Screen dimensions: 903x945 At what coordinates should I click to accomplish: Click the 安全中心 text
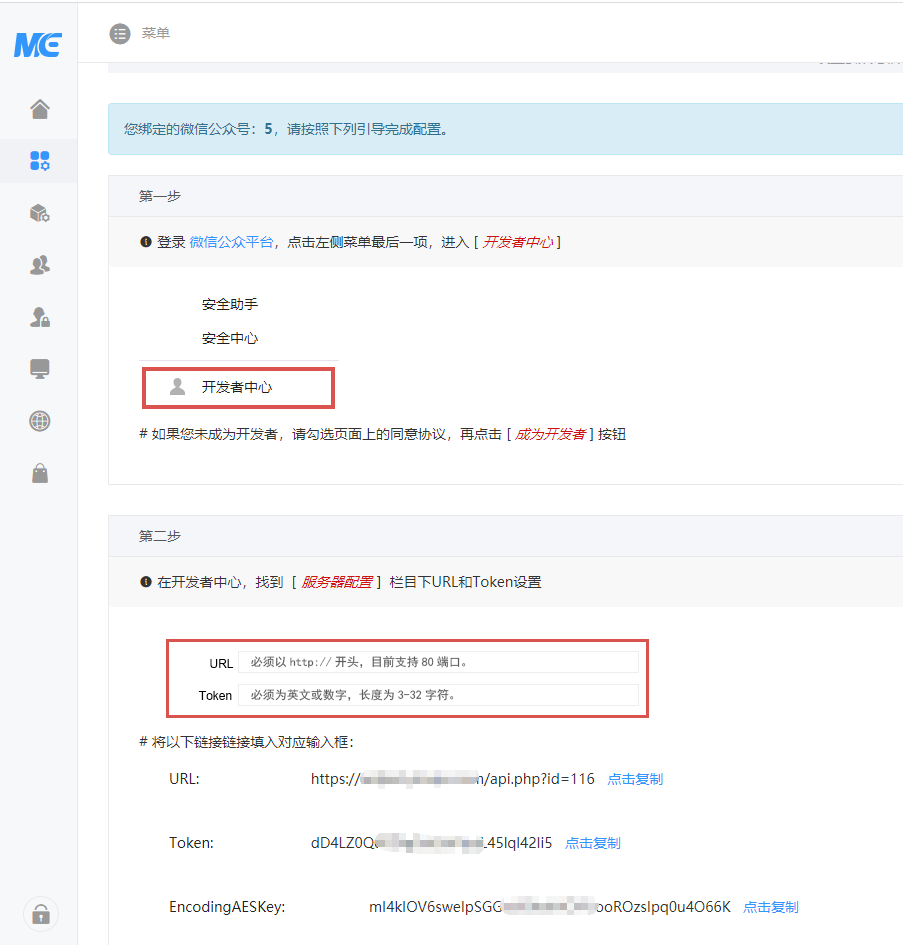[230, 338]
